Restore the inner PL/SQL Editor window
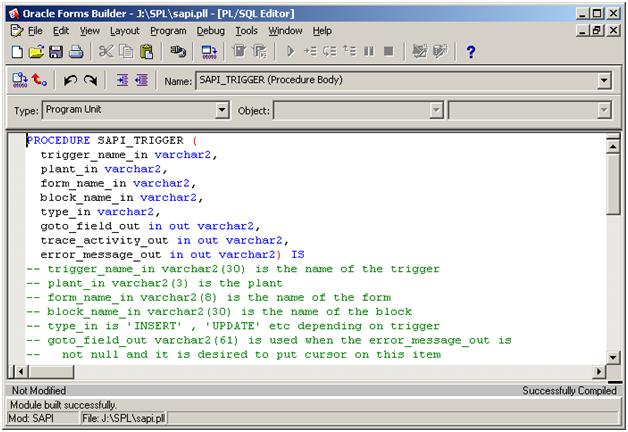 point(597,30)
